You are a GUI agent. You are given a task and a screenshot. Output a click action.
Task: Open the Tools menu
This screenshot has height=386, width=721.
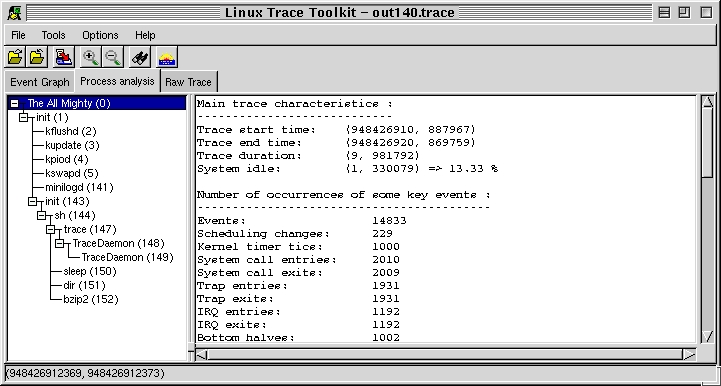click(53, 35)
